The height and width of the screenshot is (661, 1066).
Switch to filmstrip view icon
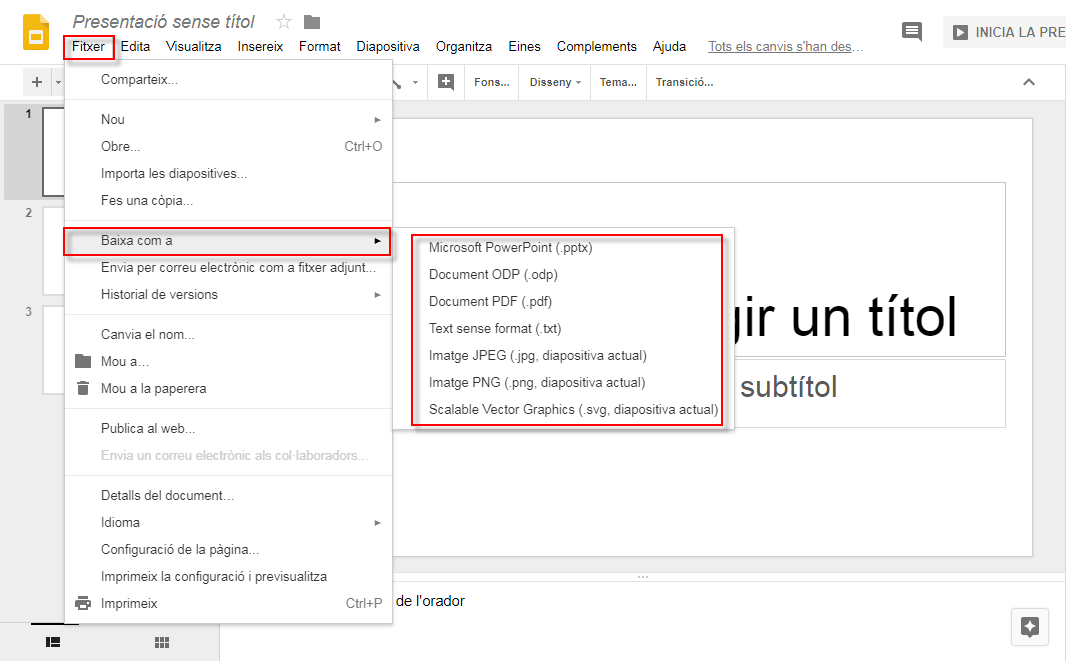[x=53, y=642]
